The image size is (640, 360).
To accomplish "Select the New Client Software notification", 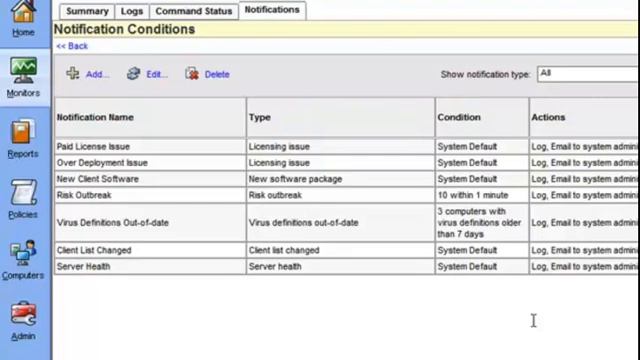I will (x=98, y=179).
